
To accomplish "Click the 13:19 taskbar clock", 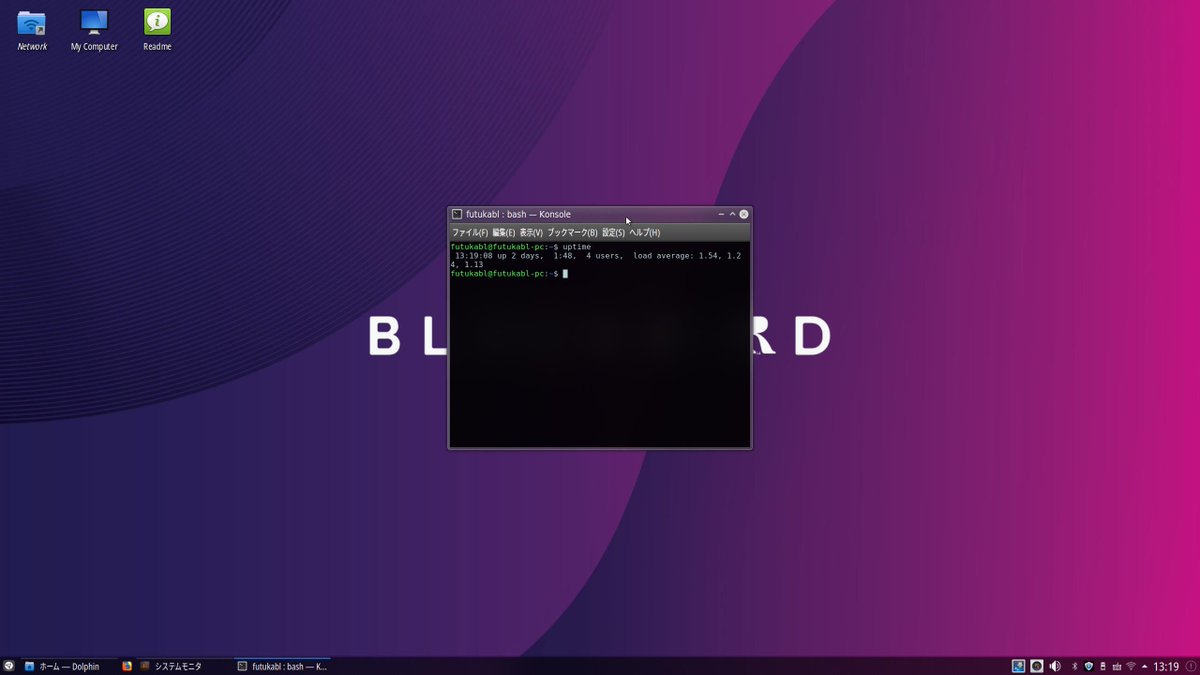I will (x=1166, y=666).
